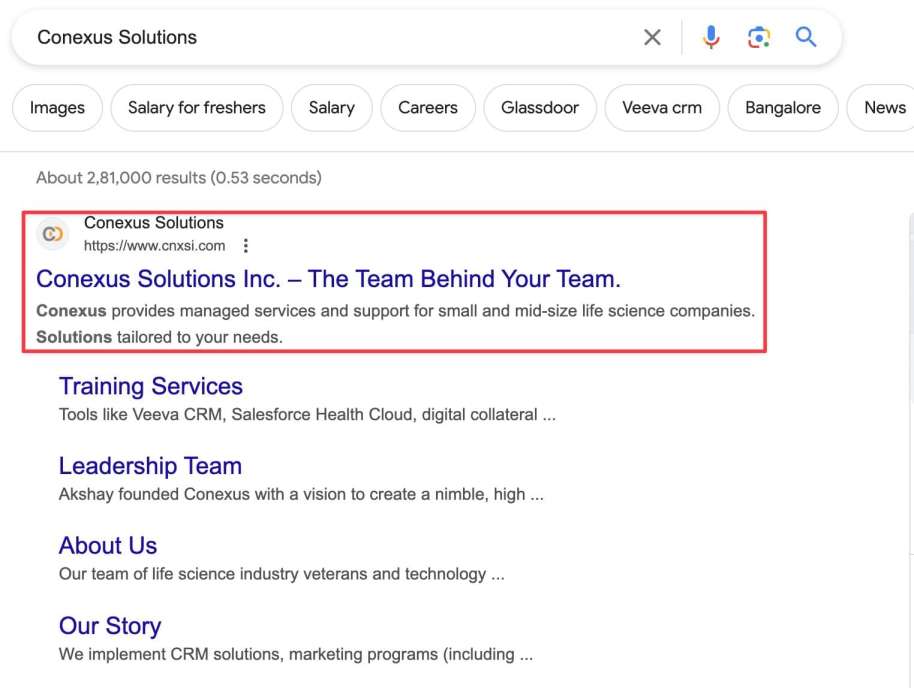
Task: Choose the Careers filter chip
Action: tap(428, 108)
